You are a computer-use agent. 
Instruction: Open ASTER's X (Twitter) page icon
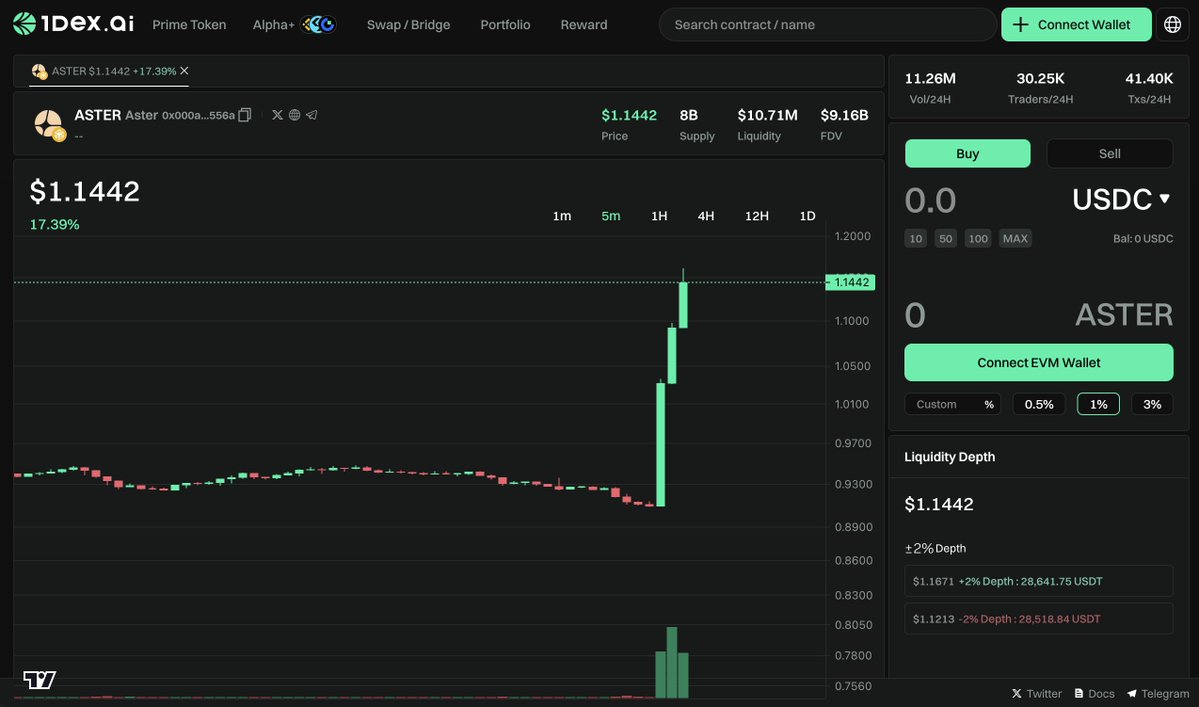click(277, 115)
